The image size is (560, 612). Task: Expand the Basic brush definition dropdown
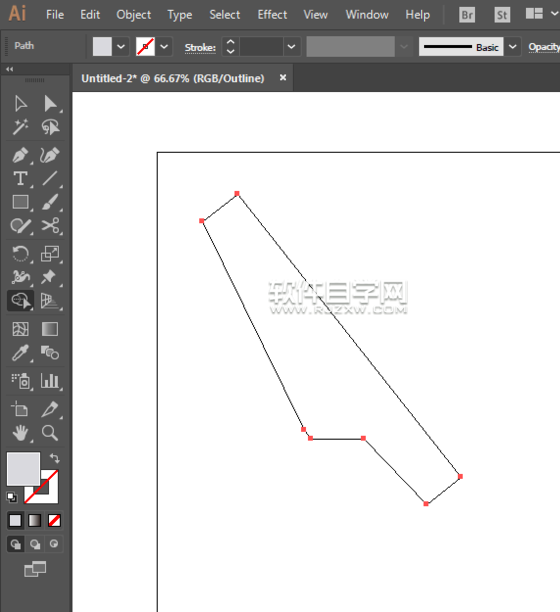[513, 47]
